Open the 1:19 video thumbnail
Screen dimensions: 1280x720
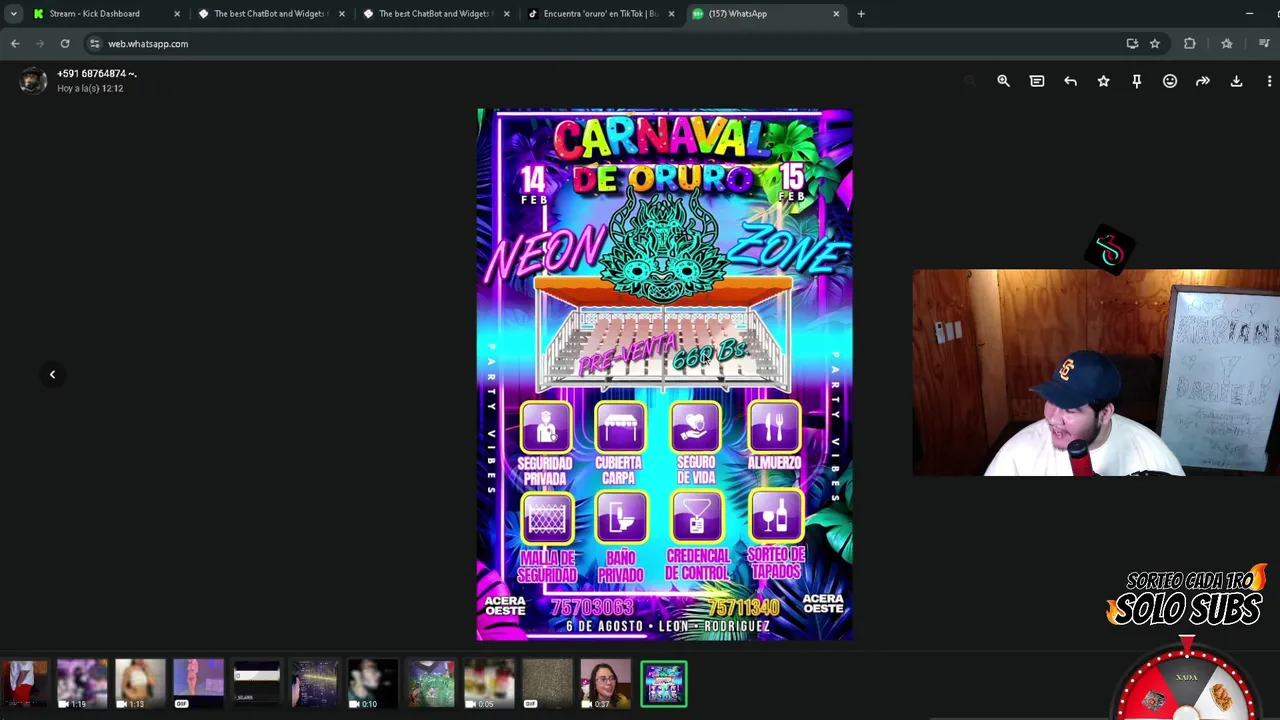click(x=82, y=684)
